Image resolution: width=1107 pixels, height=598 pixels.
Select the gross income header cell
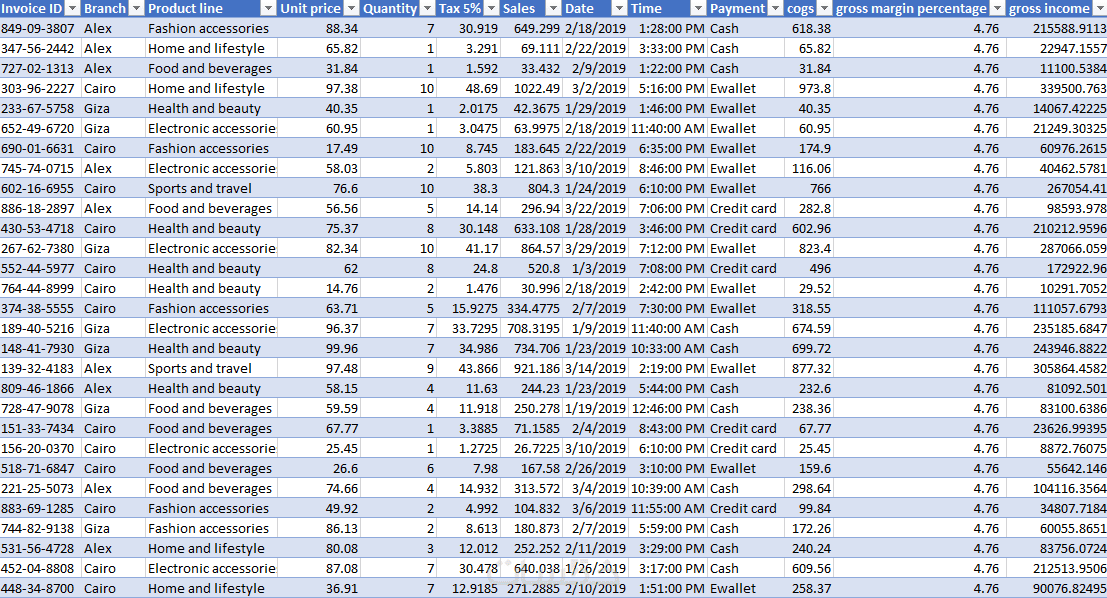pyautogui.click(x=1056, y=8)
